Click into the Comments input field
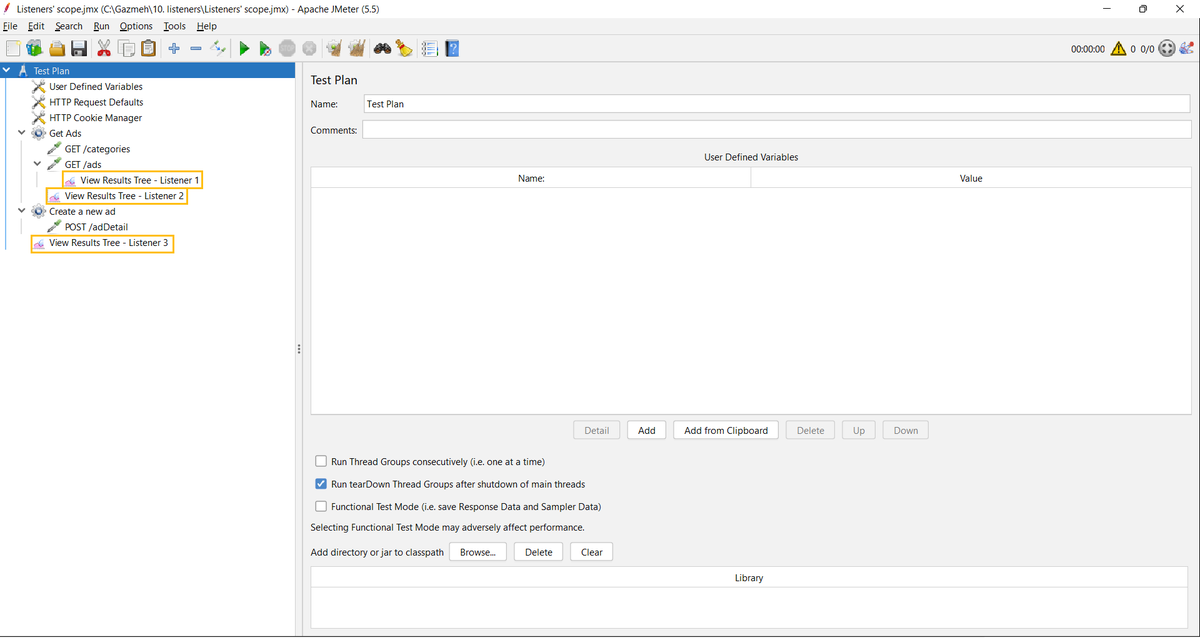This screenshot has width=1200, height=638. (x=776, y=130)
